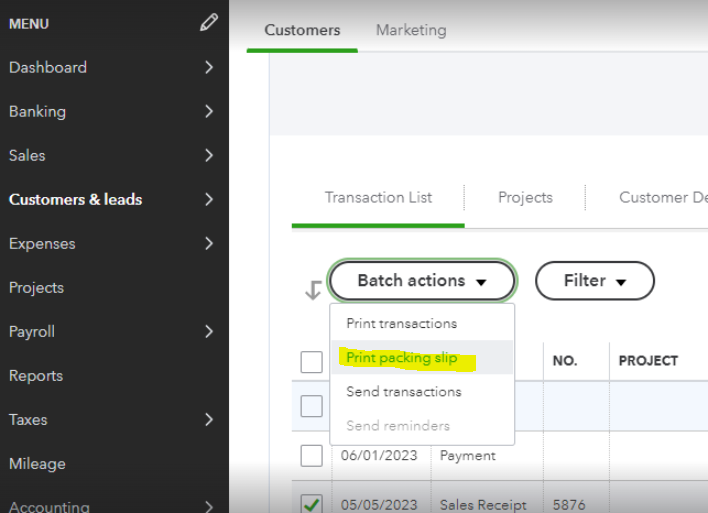Open the Batch actions dropdown

click(x=422, y=280)
